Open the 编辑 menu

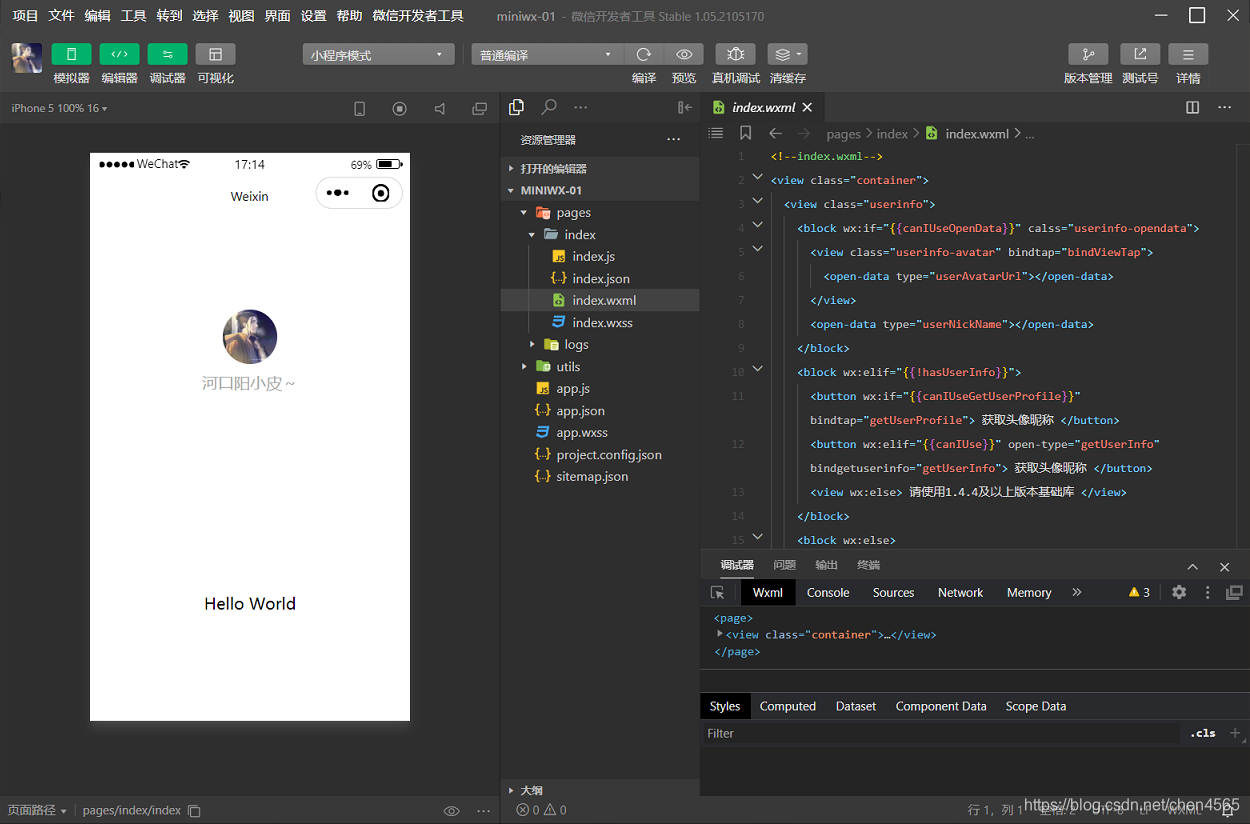tap(97, 16)
